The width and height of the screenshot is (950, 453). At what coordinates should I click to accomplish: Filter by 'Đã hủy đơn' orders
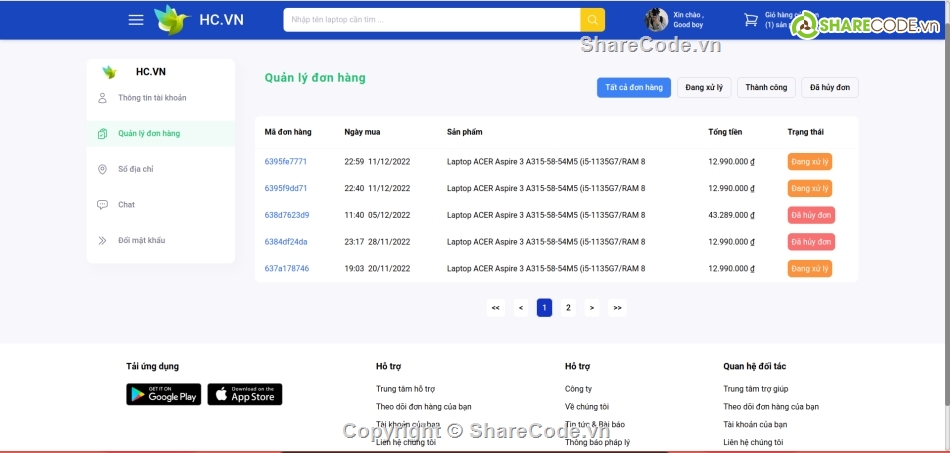(x=829, y=88)
